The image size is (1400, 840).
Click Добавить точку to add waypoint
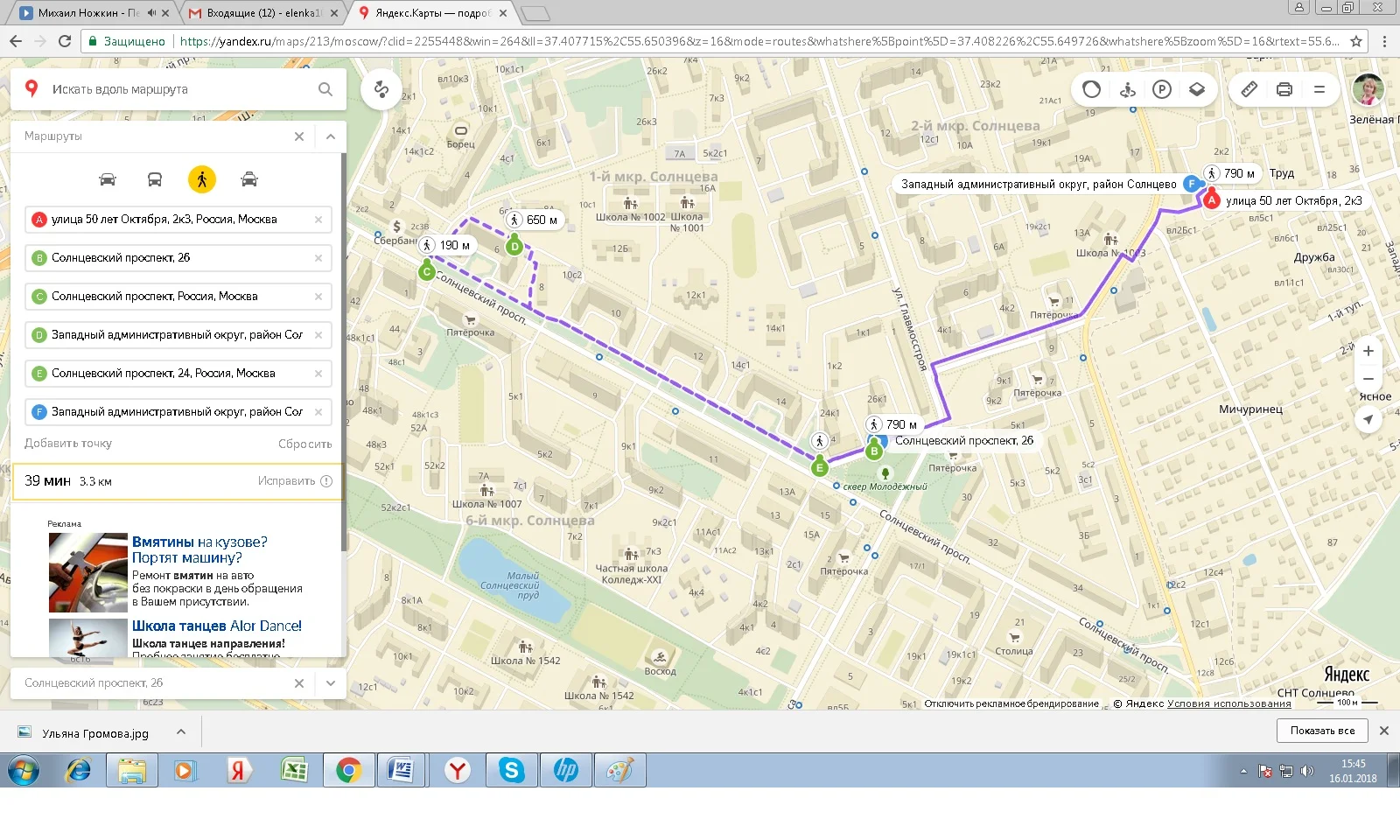coord(68,444)
